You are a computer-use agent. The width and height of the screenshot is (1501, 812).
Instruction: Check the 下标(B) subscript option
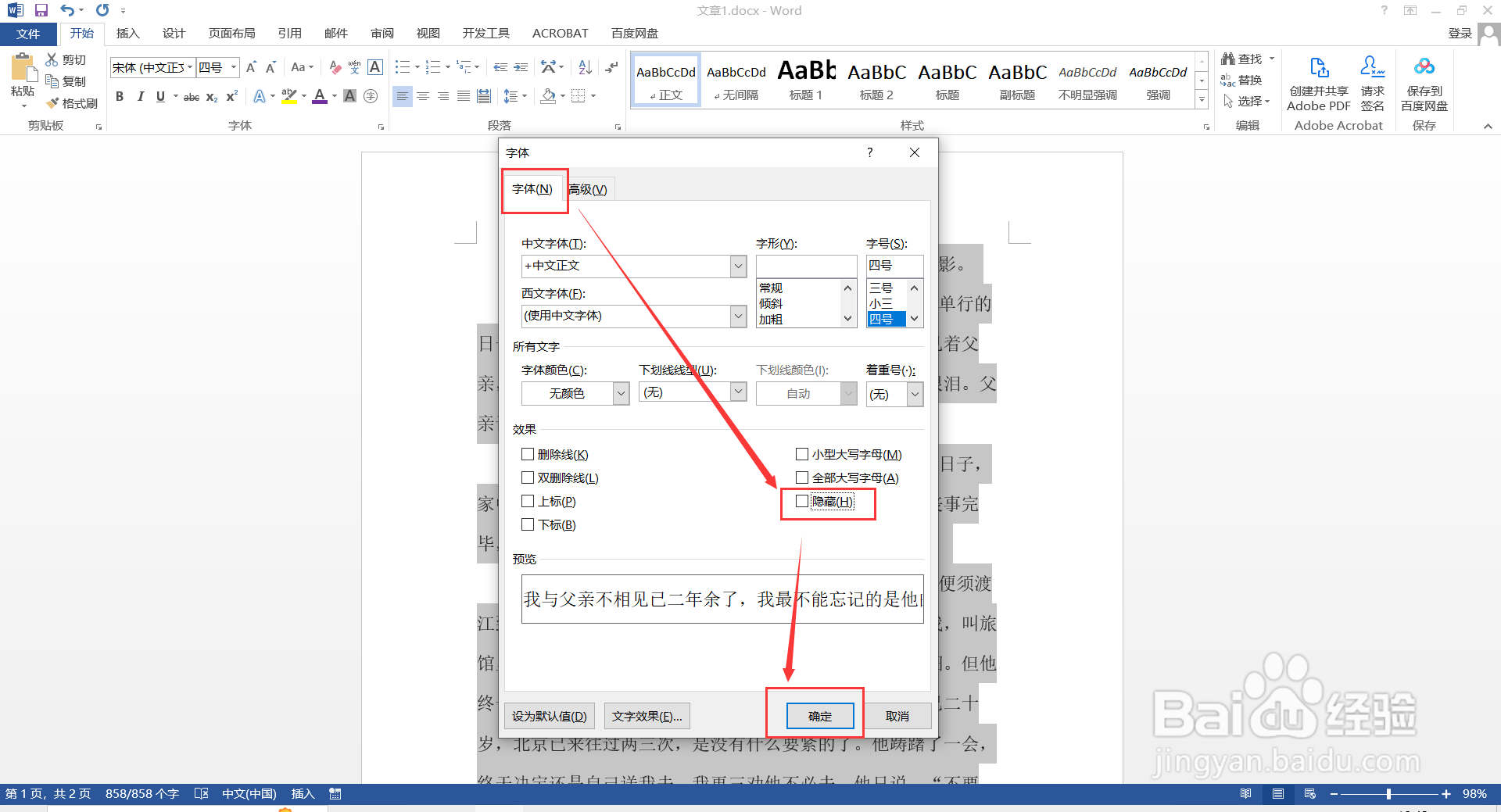(528, 524)
